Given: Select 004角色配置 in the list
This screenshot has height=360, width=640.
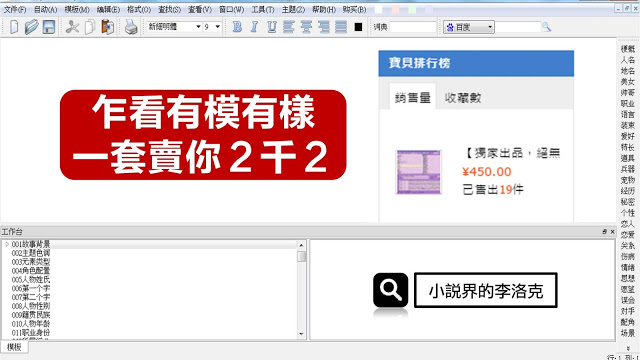Looking at the screenshot, I should tap(31, 271).
